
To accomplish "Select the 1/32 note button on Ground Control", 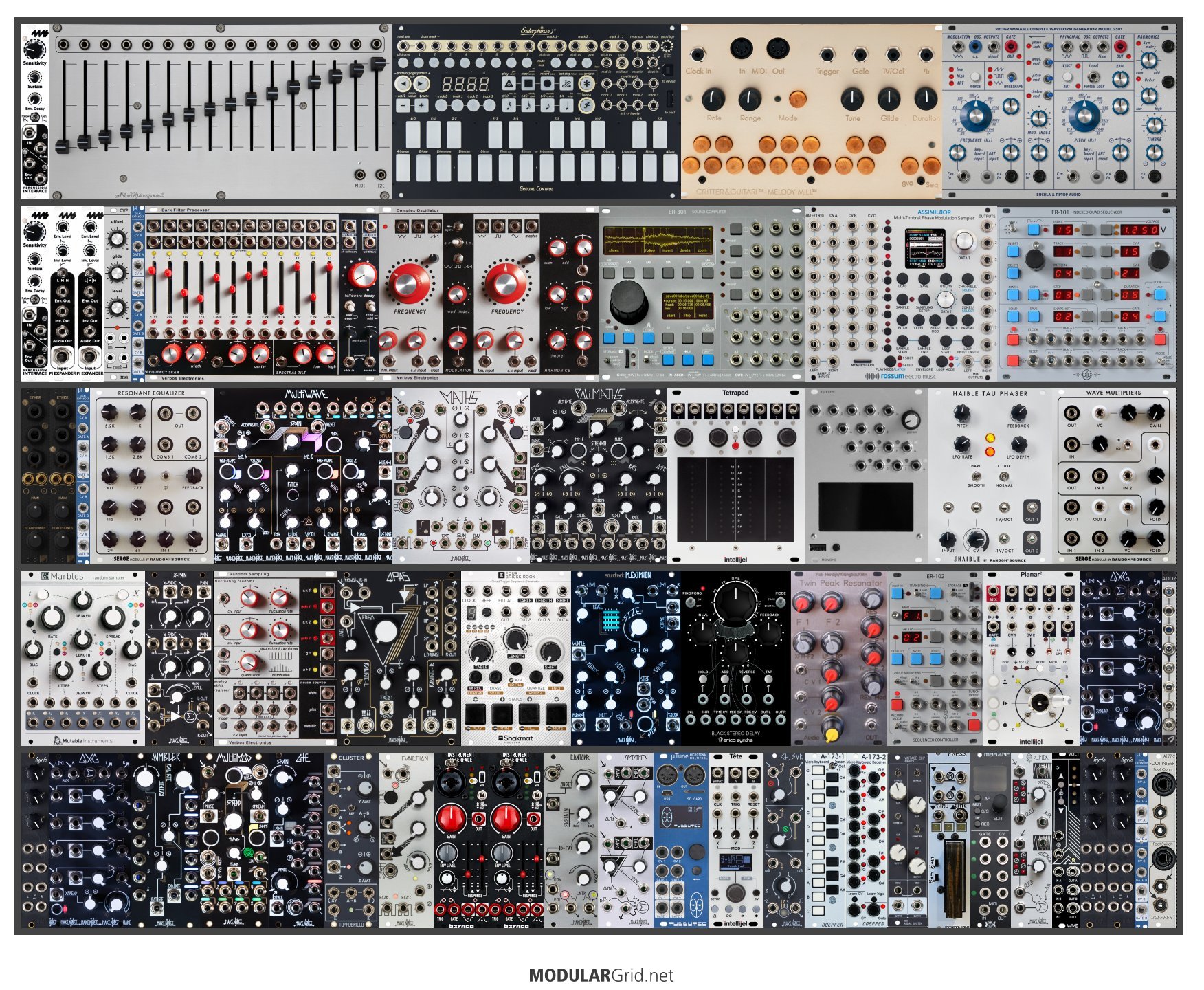I will 508,106.
